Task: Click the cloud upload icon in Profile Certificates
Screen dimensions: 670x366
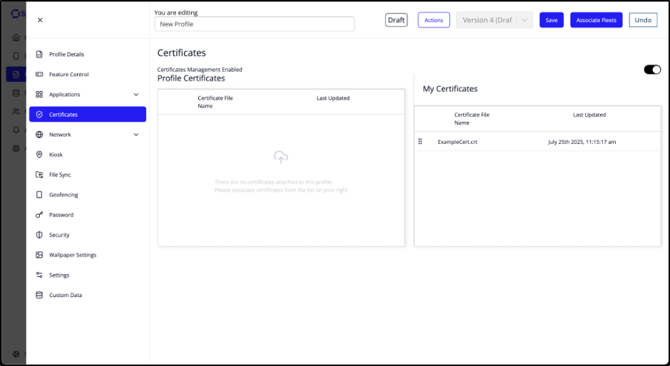Action: tap(281, 157)
